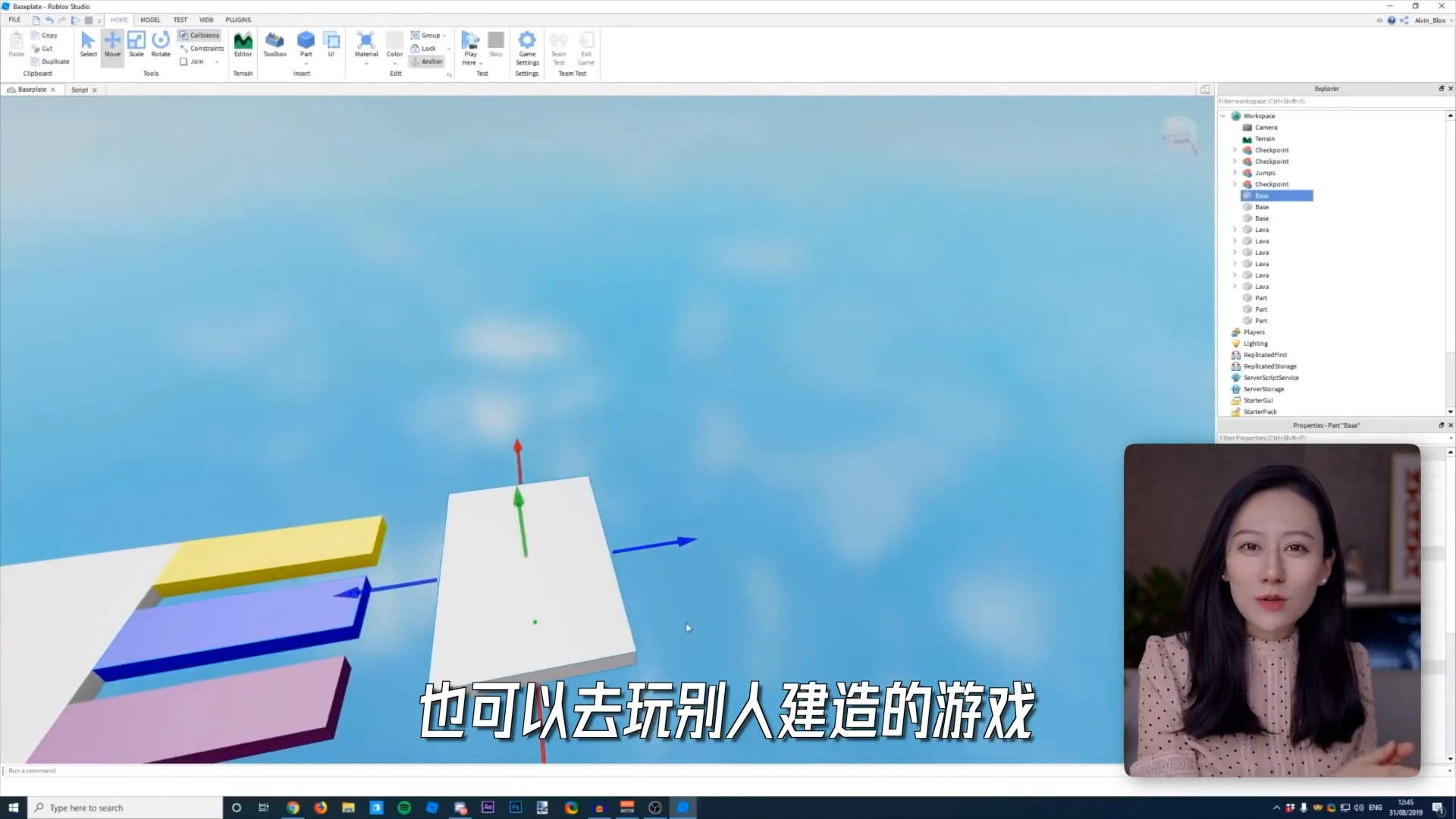Click the Play Here button
Image resolution: width=1456 pixels, height=819 pixels.
pos(470,42)
